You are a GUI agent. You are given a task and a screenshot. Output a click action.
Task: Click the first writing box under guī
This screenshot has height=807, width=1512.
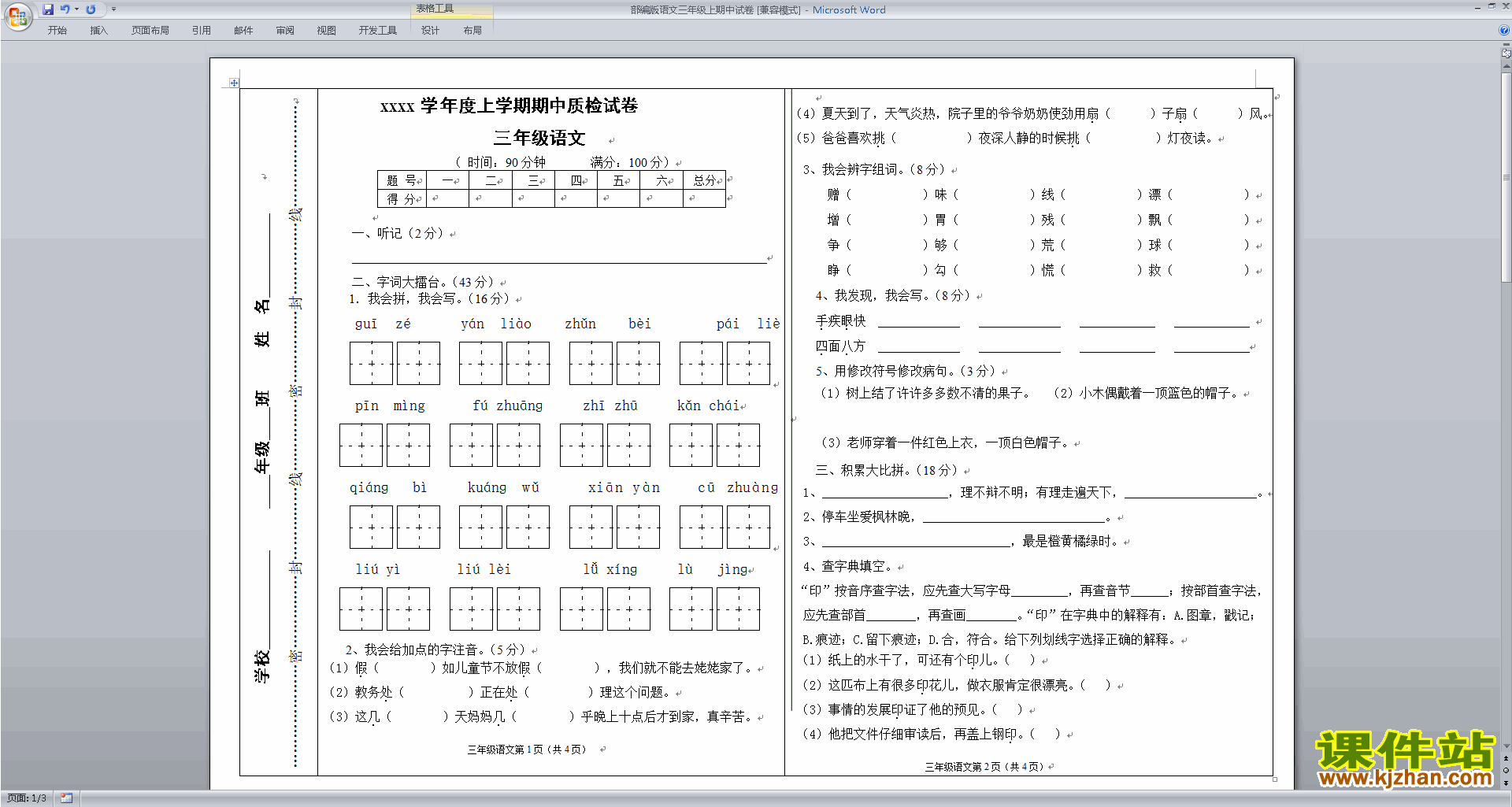[x=371, y=363]
